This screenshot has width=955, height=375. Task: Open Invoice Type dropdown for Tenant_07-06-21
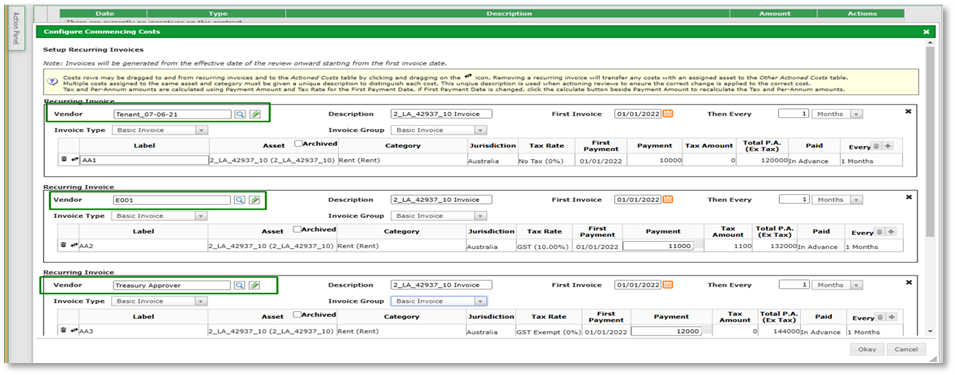[160, 130]
